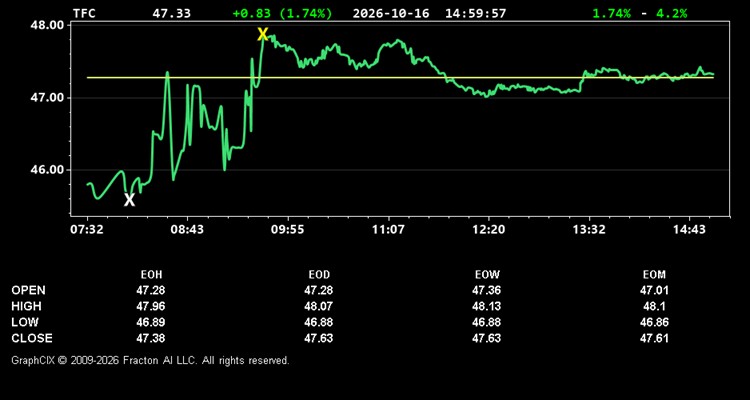The width and height of the screenshot is (750, 400).
Task: Click the yellow horizontal reference line
Action: (x=400, y=78)
